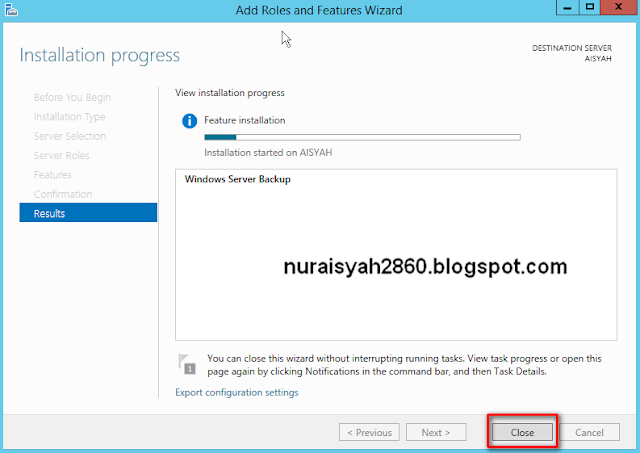Click the notification flag icon
The height and width of the screenshot is (453, 640).
click(187, 364)
